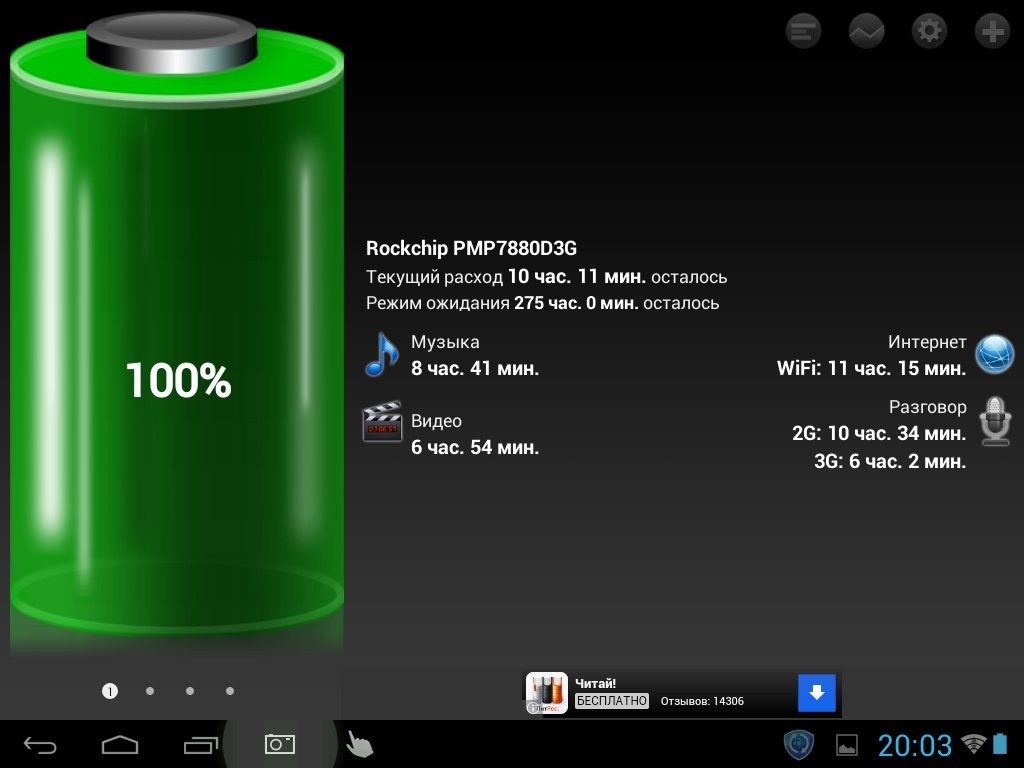Tap the БЕСПЛАТНО label in the ad
1024x768 pixels.
click(x=612, y=701)
